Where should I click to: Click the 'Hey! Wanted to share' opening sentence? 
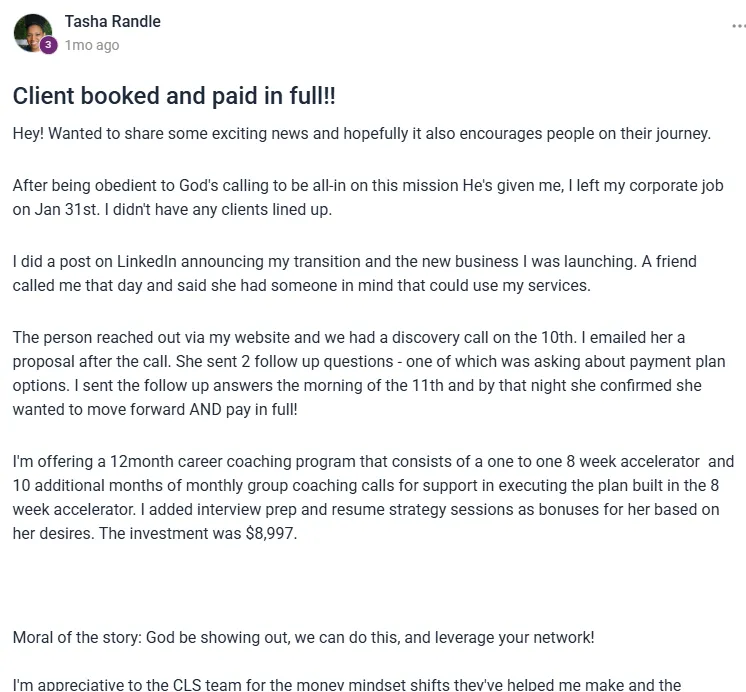pyautogui.click(x=362, y=134)
